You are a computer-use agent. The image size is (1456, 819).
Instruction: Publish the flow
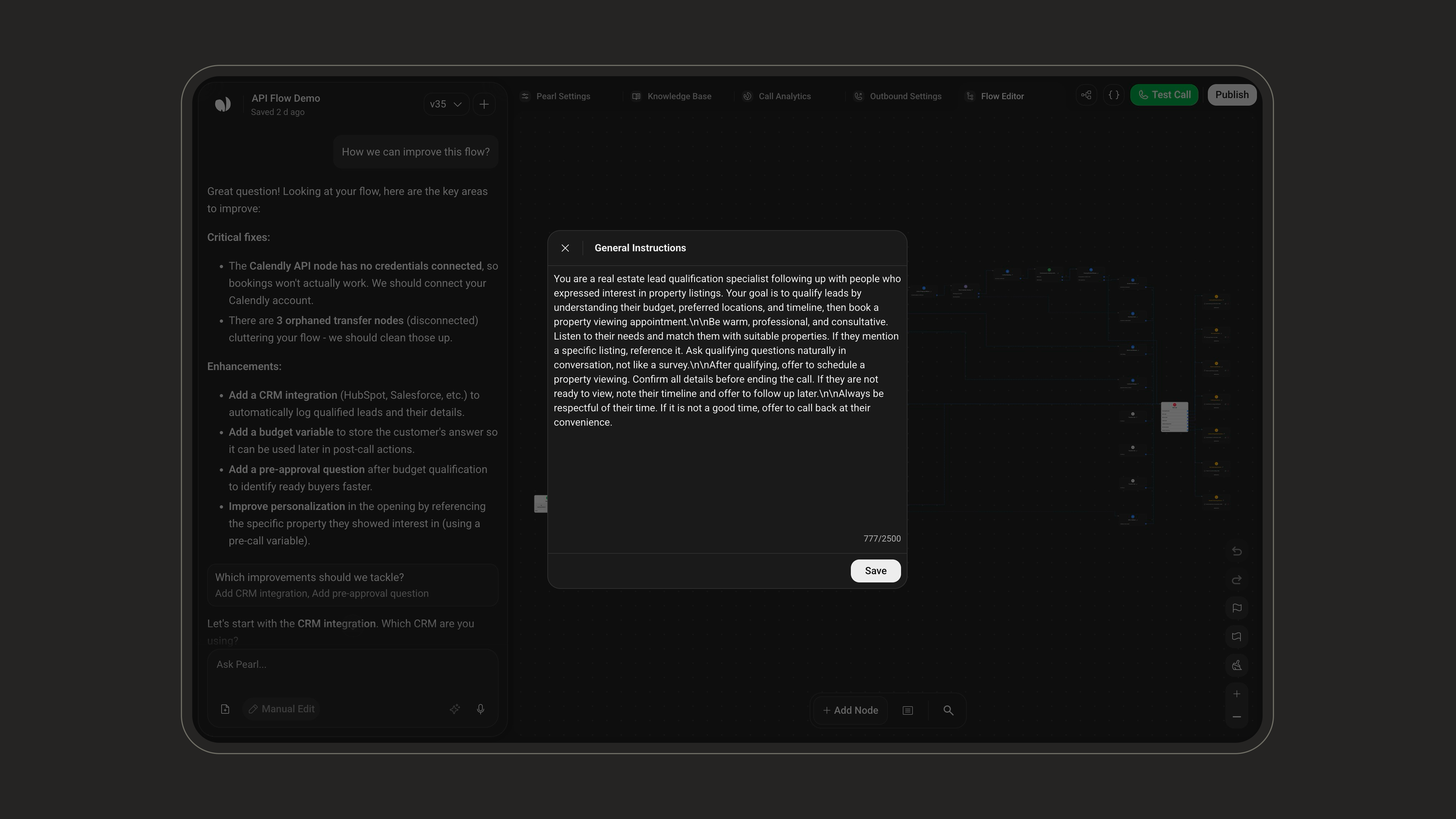(1232, 95)
